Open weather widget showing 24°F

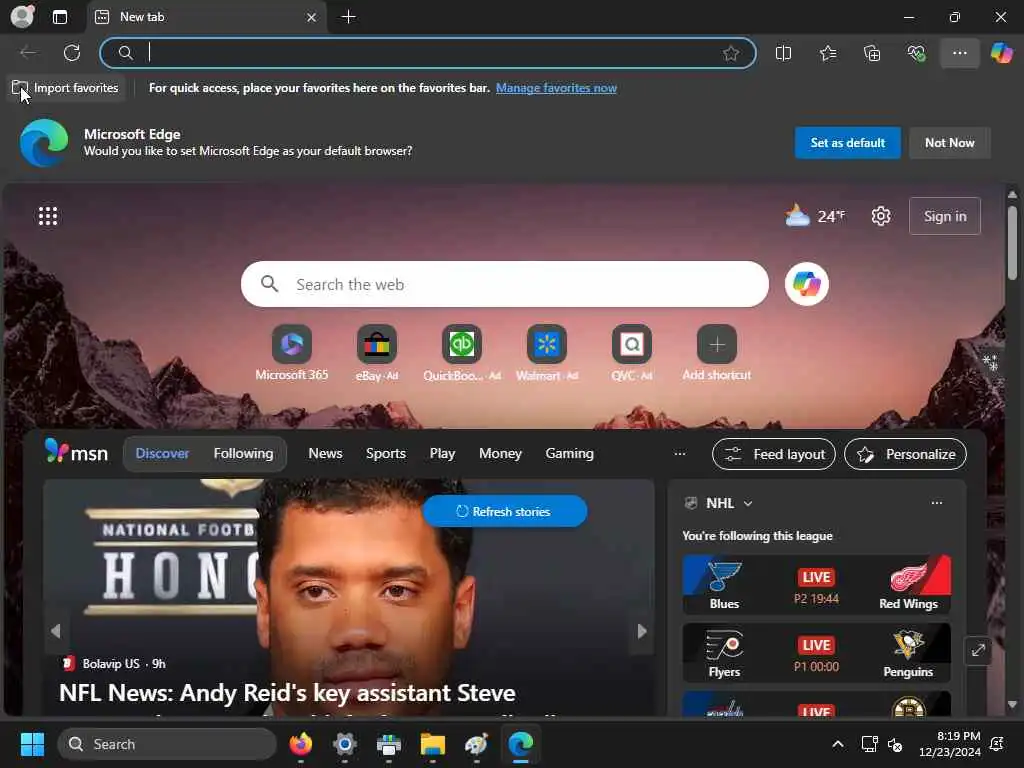coord(814,216)
